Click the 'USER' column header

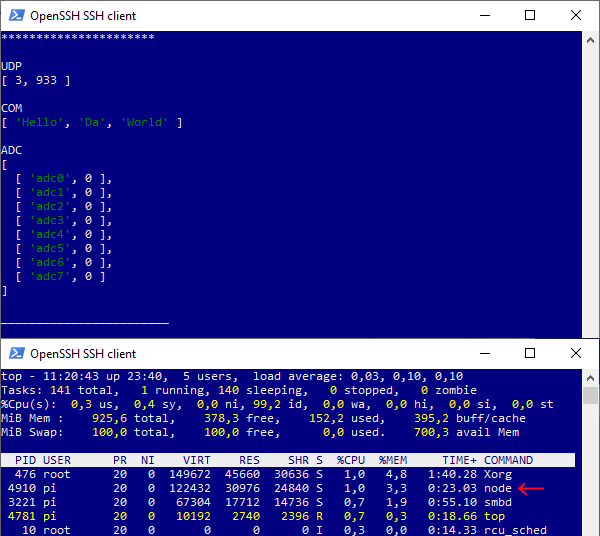[x=57, y=460]
